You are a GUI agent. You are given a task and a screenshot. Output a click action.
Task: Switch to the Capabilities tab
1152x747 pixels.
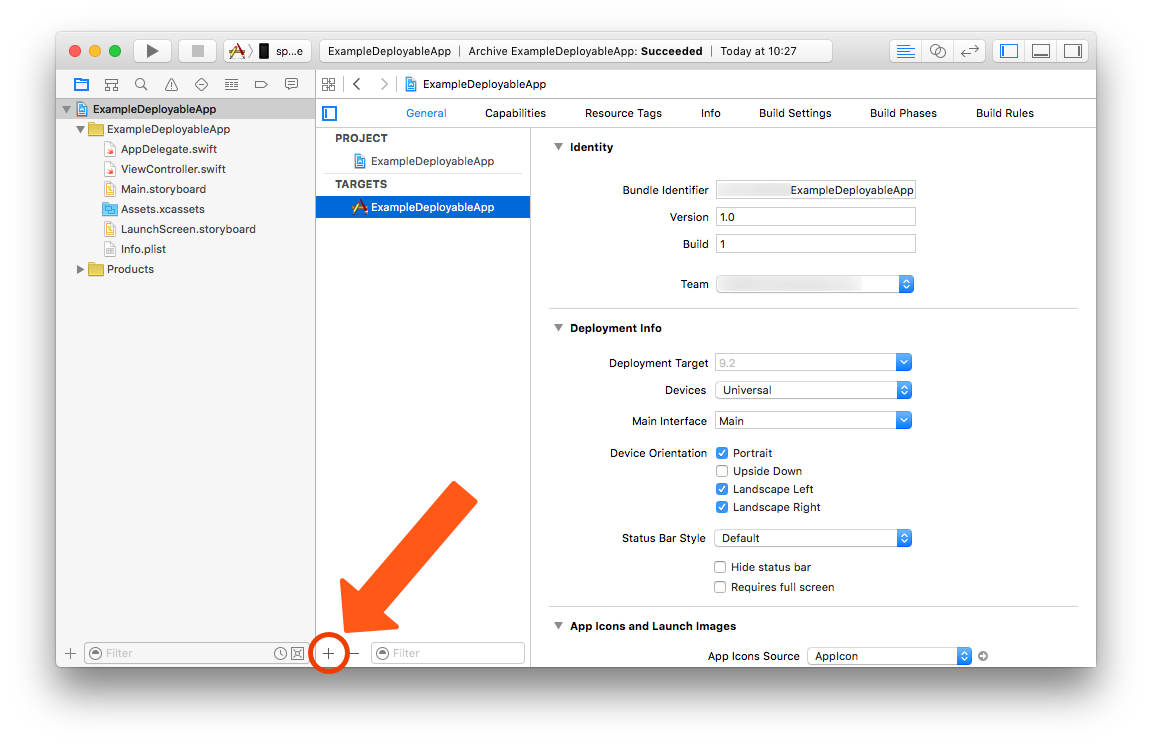tap(515, 113)
